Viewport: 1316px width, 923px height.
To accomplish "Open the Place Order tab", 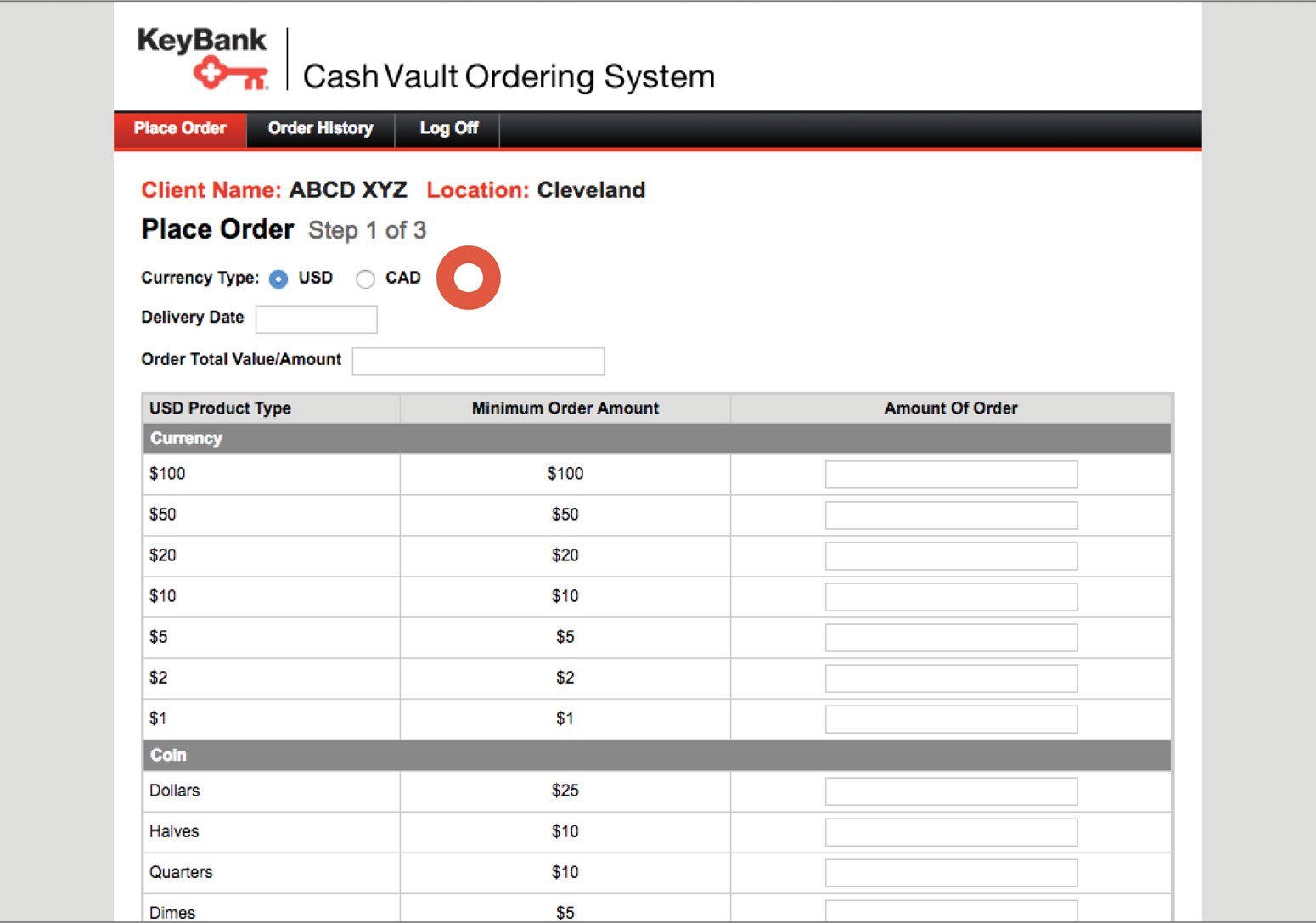I will 180,129.
